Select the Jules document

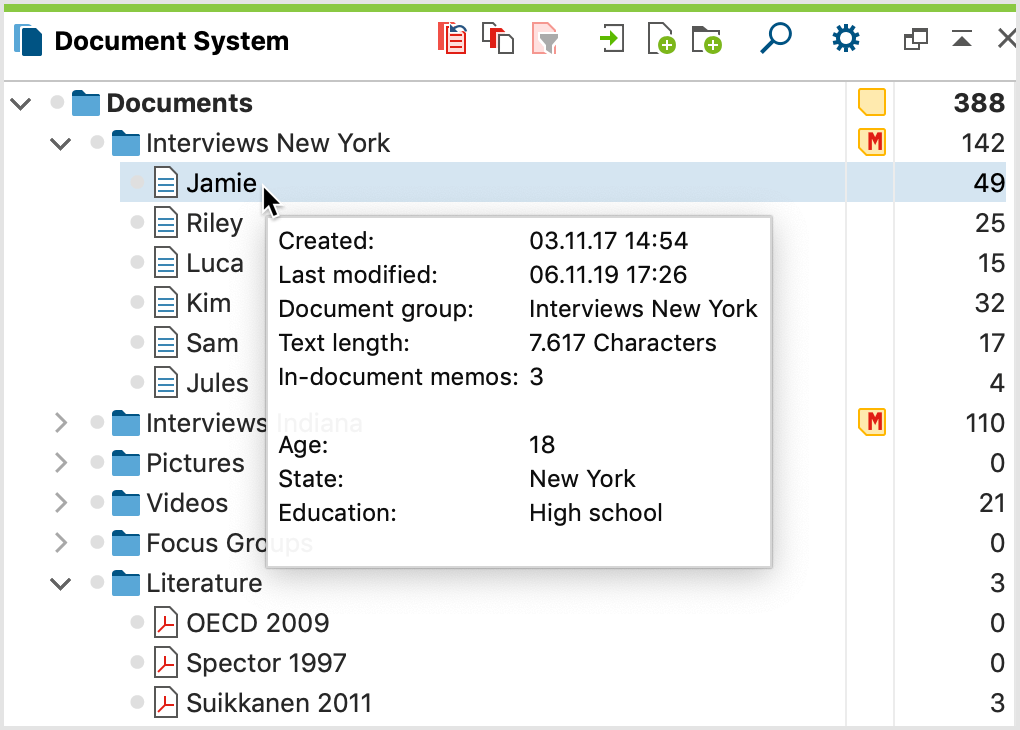pos(217,383)
